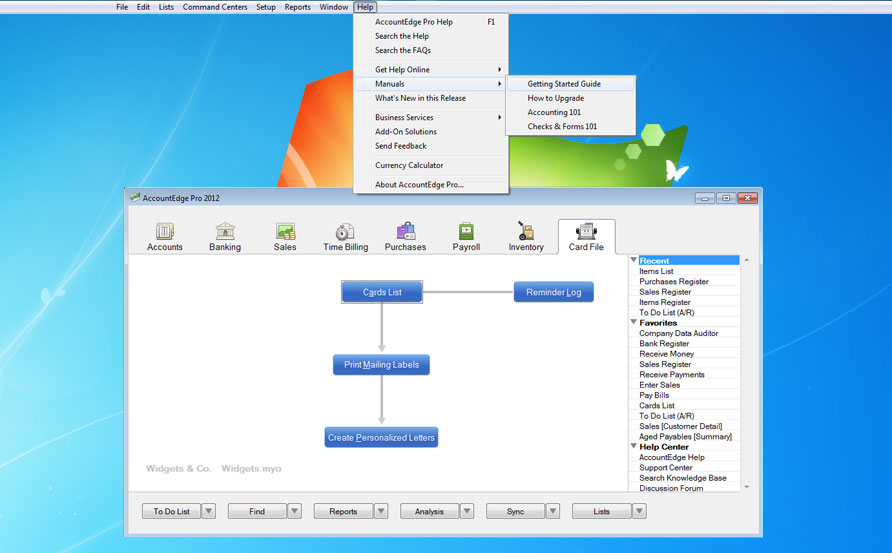Open the Checks & Forms 101 manual
Image resolution: width=892 pixels, height=553 pixels.
[571, 126]
